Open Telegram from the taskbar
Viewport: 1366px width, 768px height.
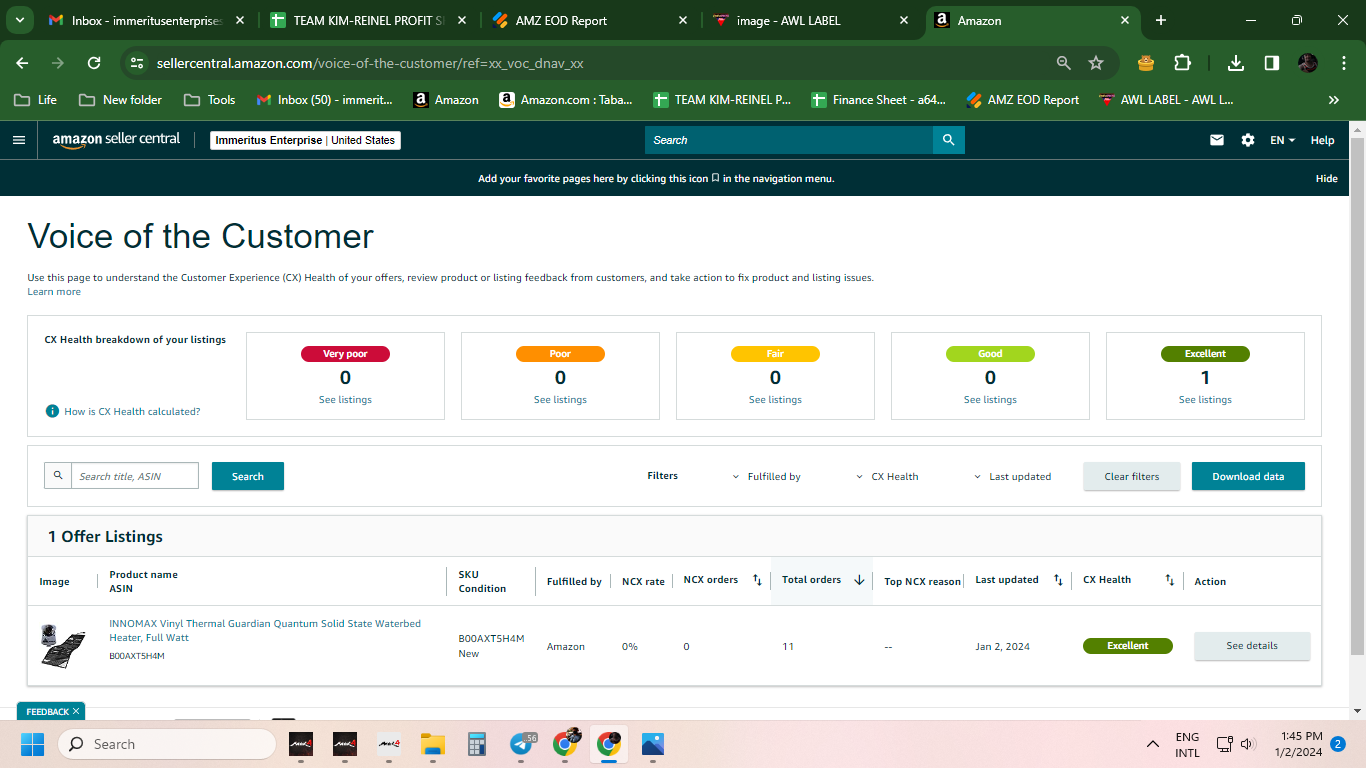[x=522, y=744]
